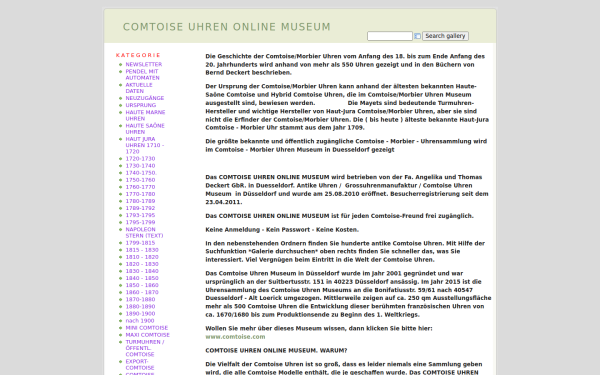600x375 pixels.
Task: Select the 1840 - 1850 category
Action: tap(142, 278)
